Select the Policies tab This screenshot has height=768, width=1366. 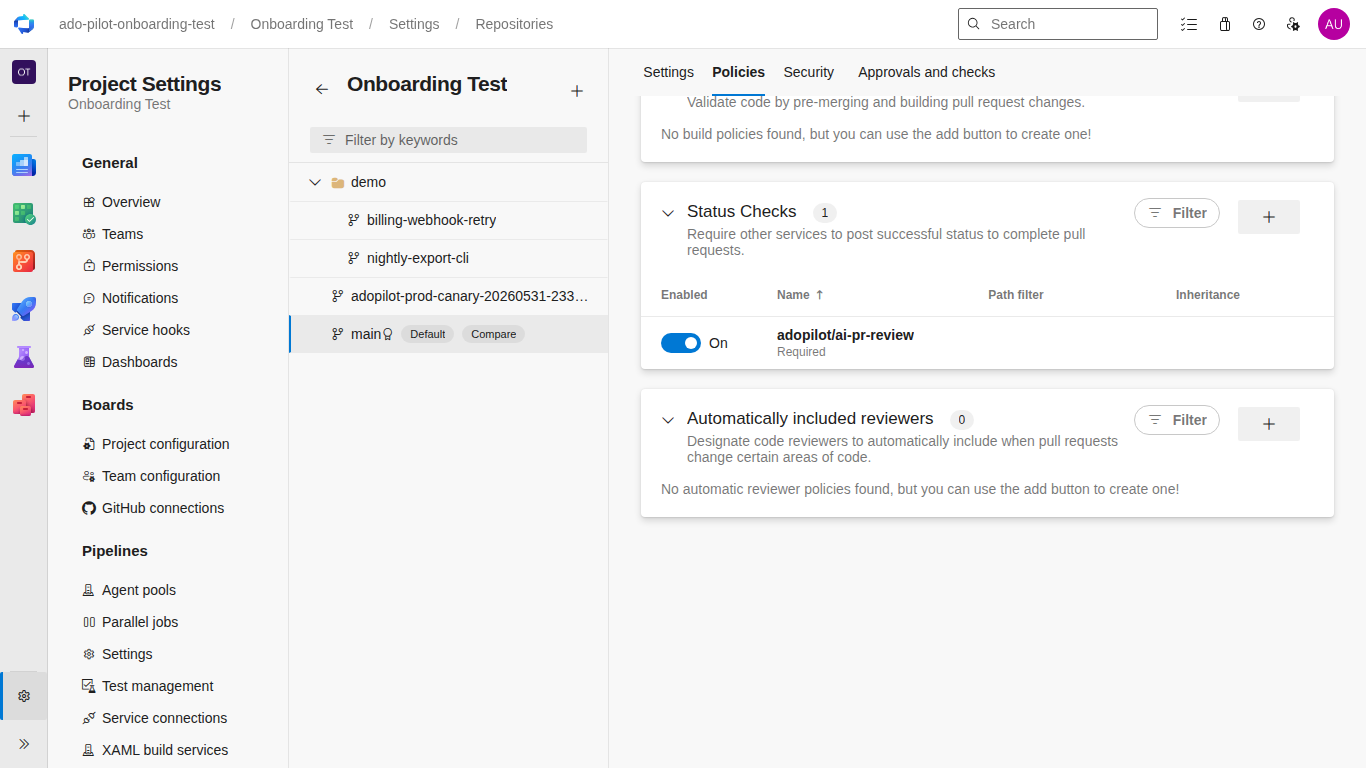point(738,72)
